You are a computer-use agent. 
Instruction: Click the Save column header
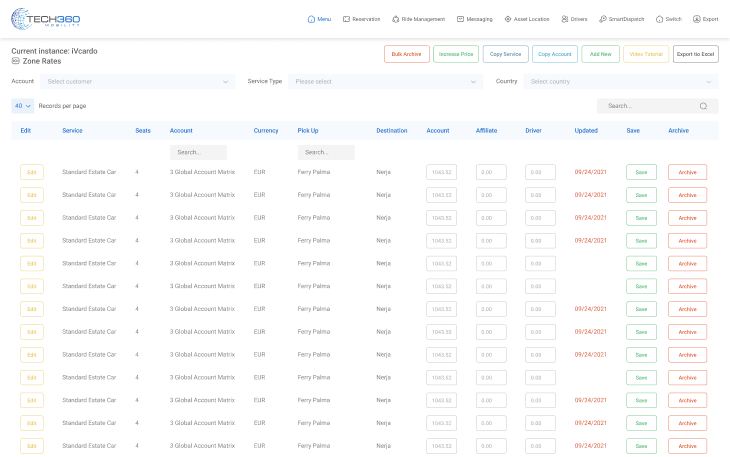[633, 131]
